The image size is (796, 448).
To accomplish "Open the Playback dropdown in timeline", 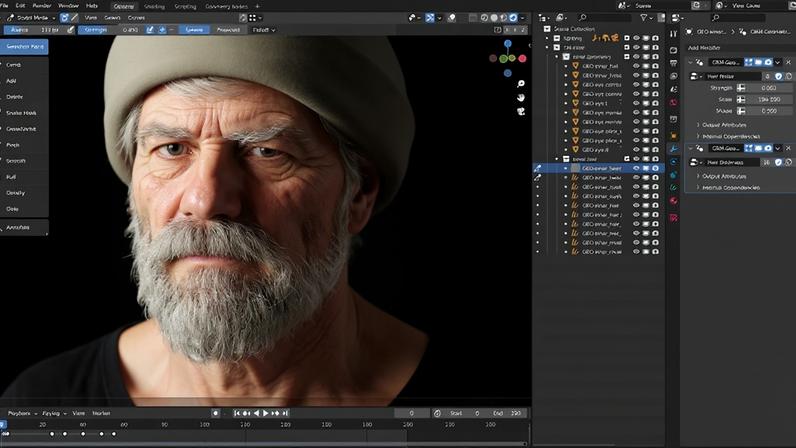I will (x=23, y=413).
